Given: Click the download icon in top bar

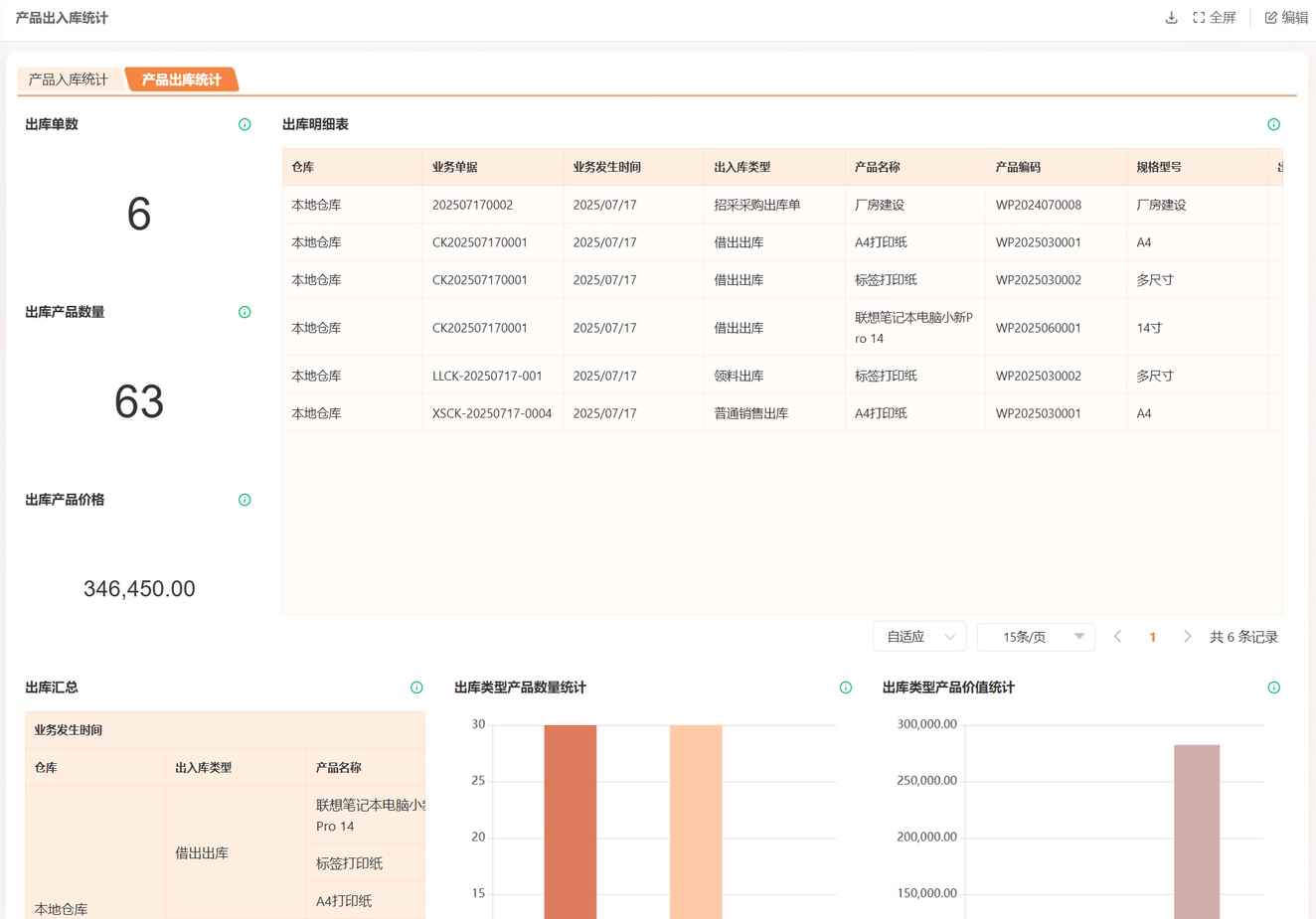Looking at the screenshot, I should point(1171,18).
